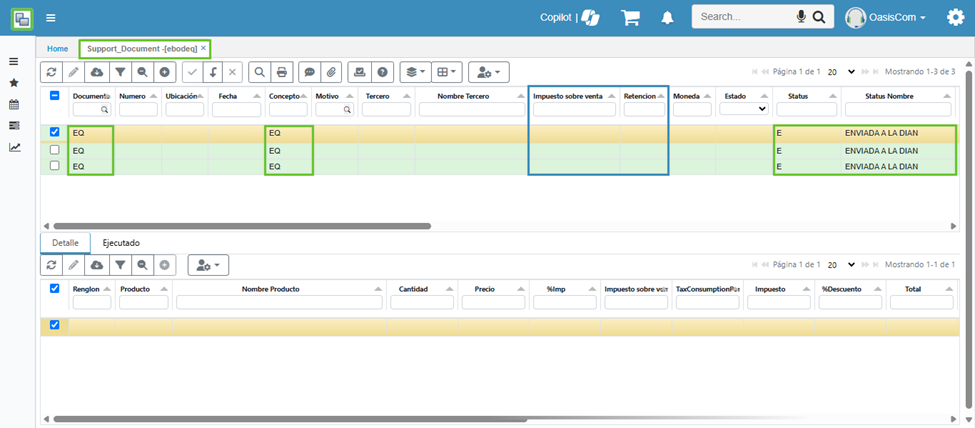Click the notification bell icon
The image size is (975, 428).
[x=667, y=17]
